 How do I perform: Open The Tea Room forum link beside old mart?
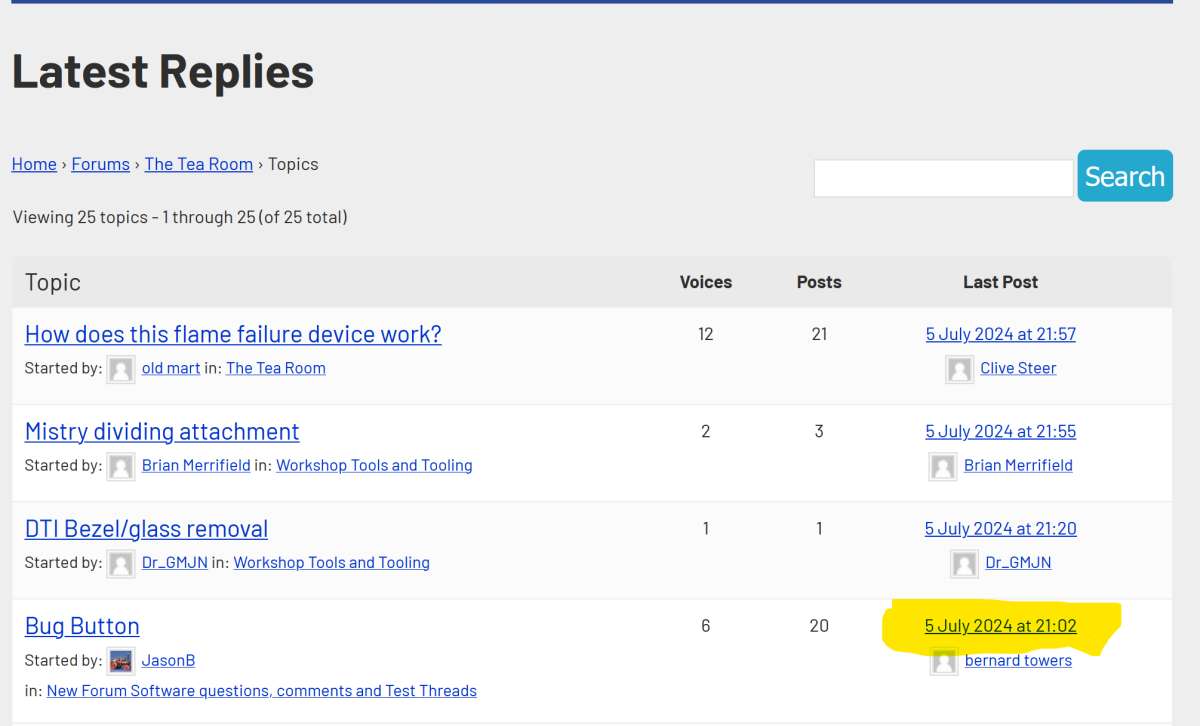[x=276, y=368]
